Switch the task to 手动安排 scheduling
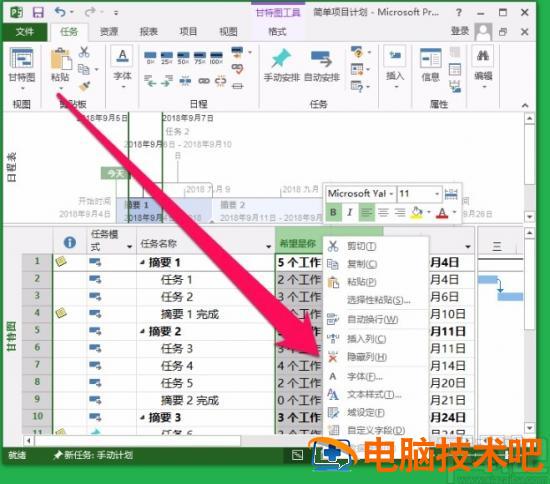Image resolution: width=550 pixels, height=484 pixels. point(281,66)
